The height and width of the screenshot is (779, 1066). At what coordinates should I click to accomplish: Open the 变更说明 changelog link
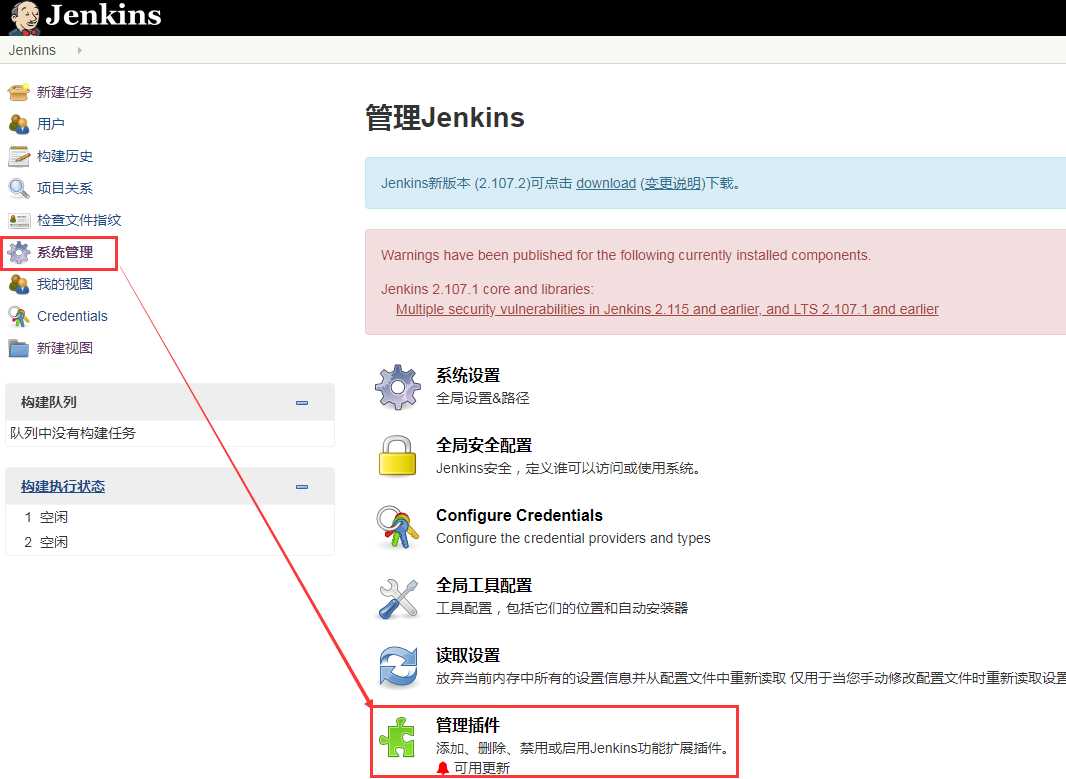click(672, 184)
